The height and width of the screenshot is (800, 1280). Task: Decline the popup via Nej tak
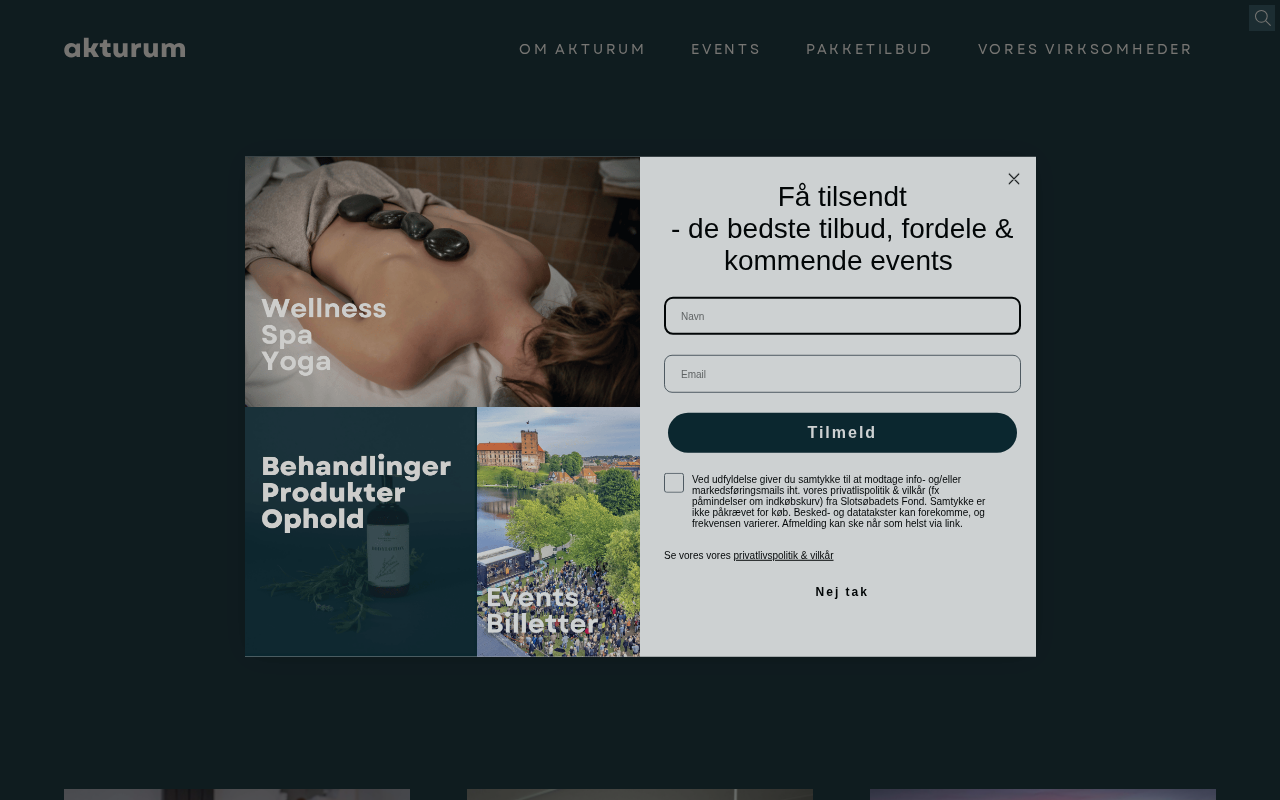pos(842,592)
